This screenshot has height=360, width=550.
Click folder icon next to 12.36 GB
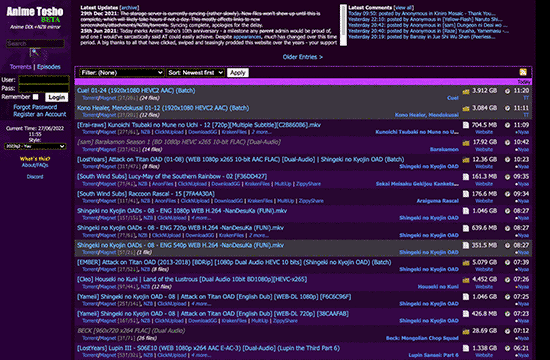point(466,160)
